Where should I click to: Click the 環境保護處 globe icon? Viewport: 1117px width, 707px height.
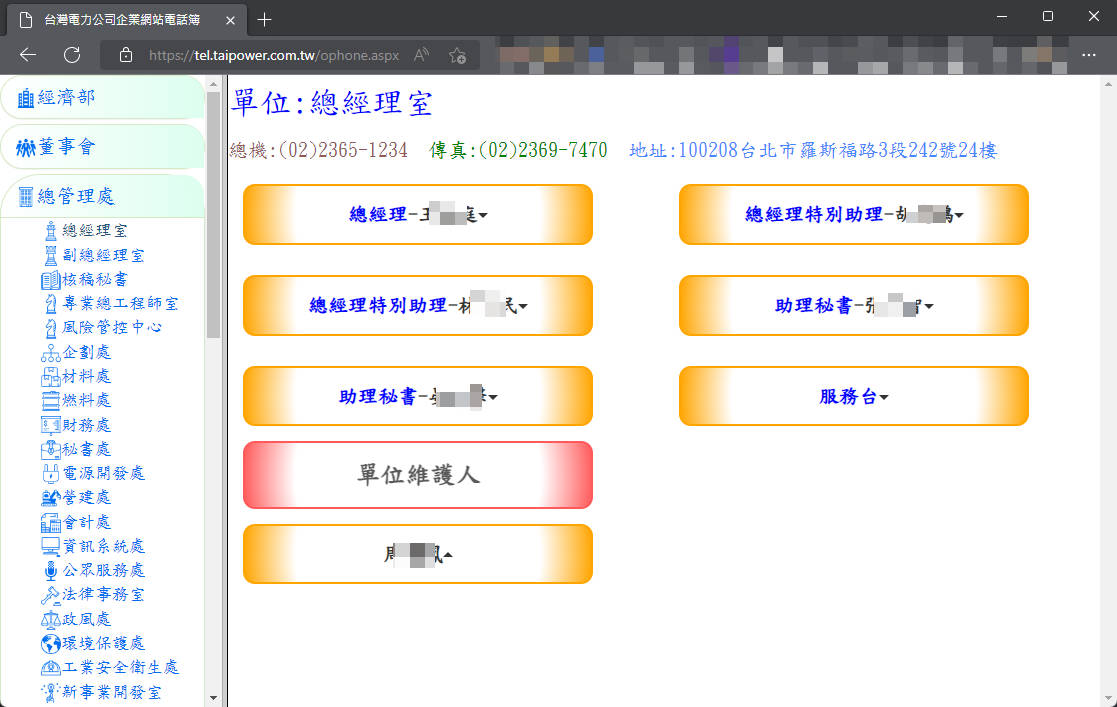51,644
